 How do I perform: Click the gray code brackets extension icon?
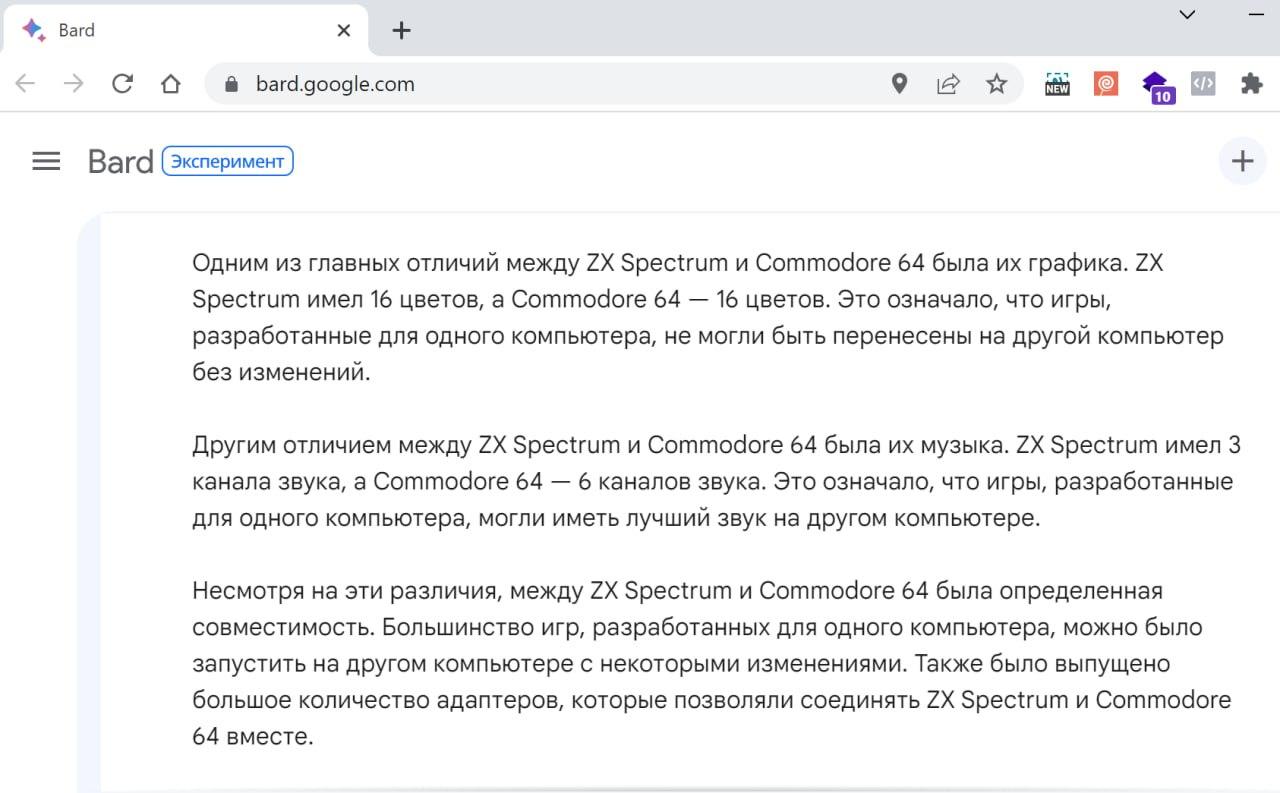click(x=1203, y=84)
